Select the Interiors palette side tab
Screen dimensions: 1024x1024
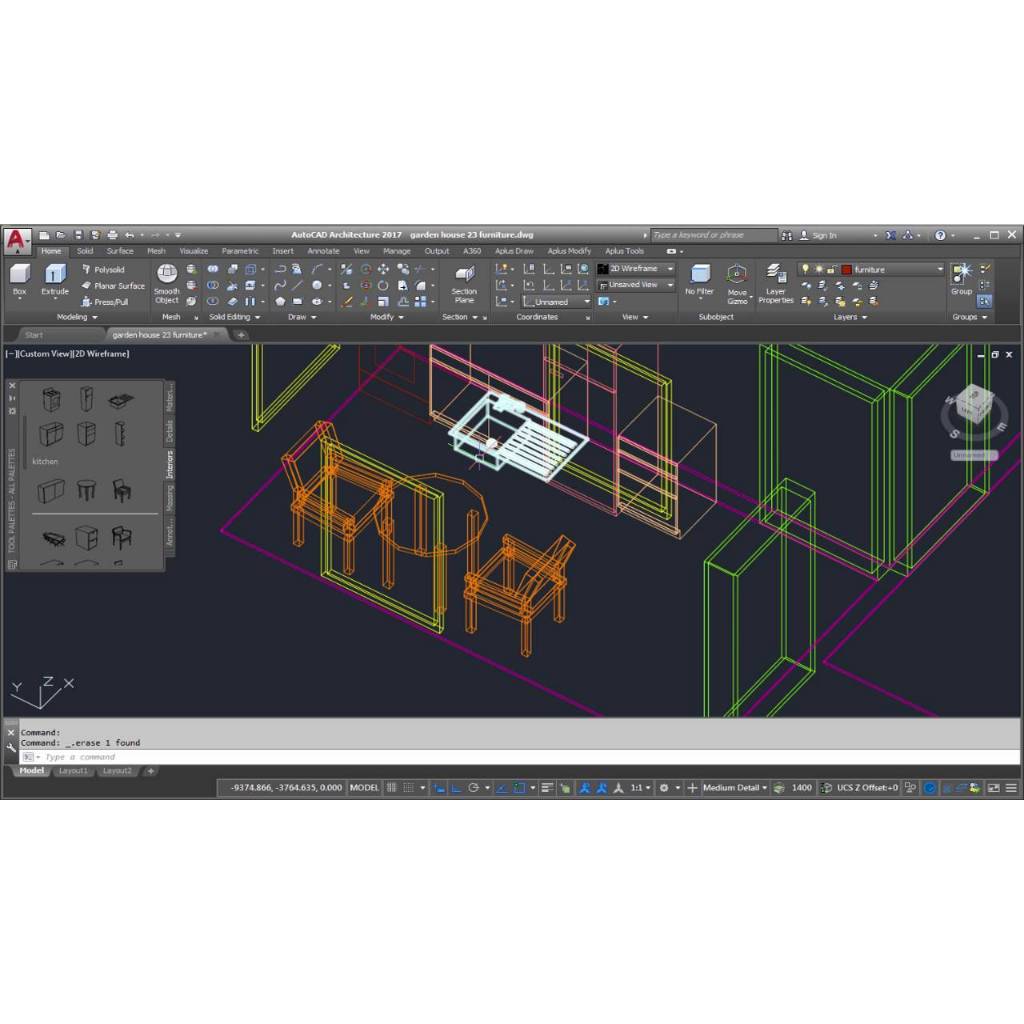[x=169, y=464]
